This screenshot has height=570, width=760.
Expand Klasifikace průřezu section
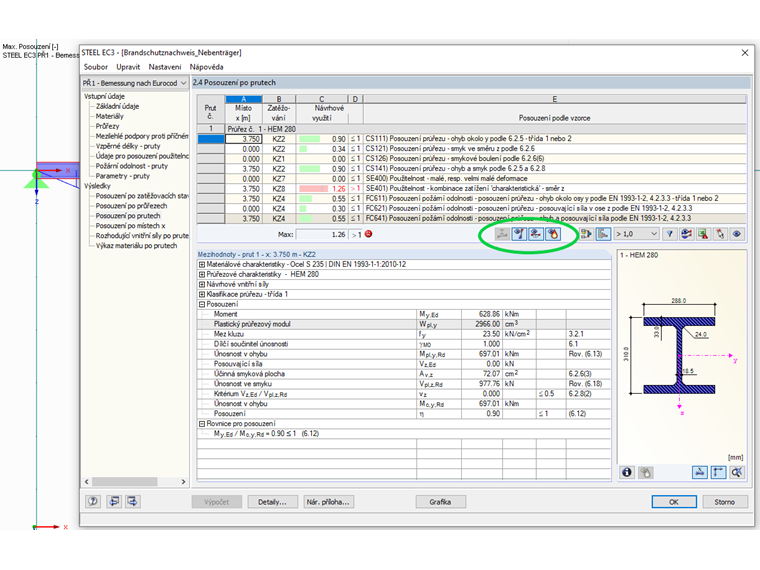202,294
